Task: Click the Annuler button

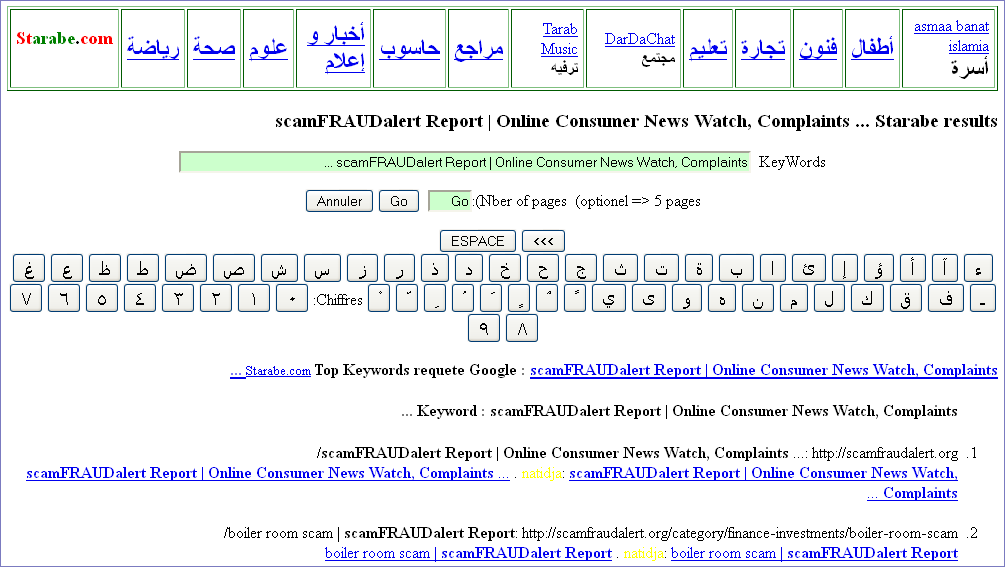Action: pos(339,201)
